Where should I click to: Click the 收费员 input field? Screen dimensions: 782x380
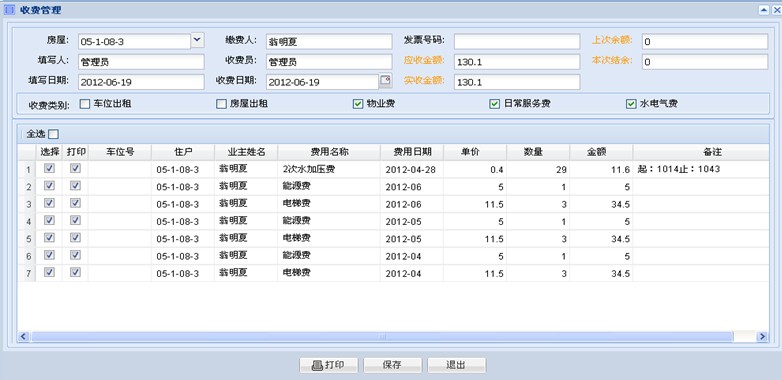[x=329, y=62]
